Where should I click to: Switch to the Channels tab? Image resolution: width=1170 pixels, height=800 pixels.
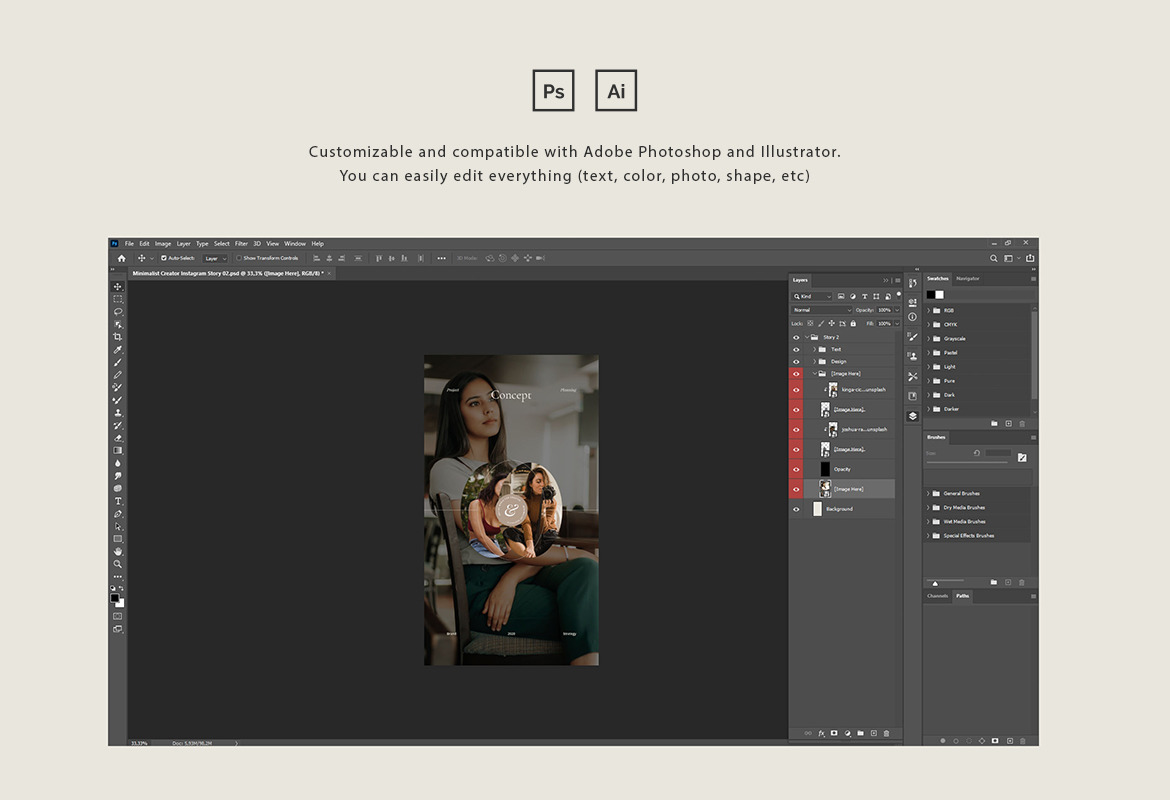[937, 596]
